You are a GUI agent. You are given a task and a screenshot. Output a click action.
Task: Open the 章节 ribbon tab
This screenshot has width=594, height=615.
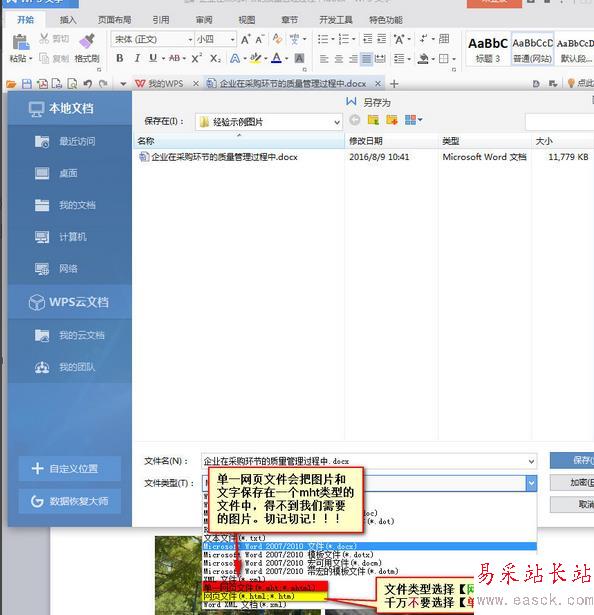(289, 20)
